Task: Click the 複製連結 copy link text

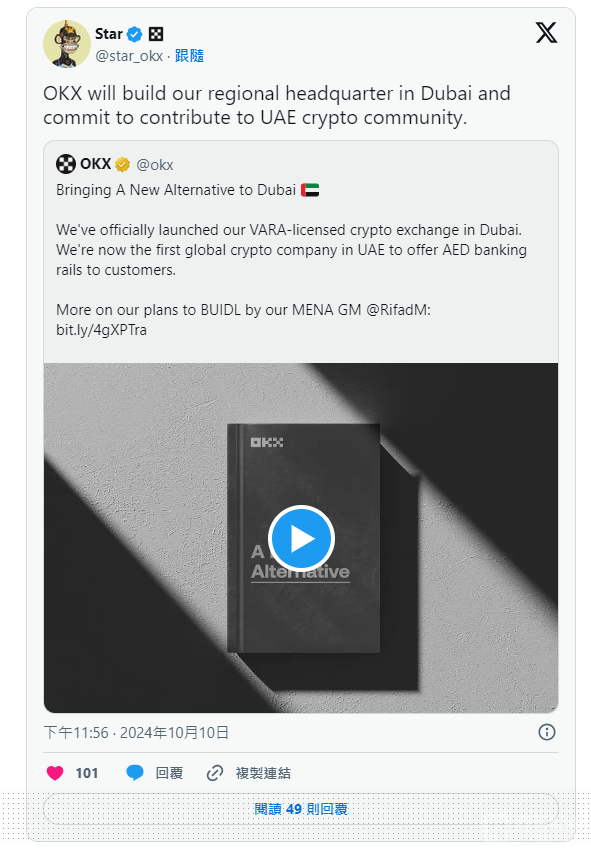Action: pyautogui.click(x=263, y=773)
